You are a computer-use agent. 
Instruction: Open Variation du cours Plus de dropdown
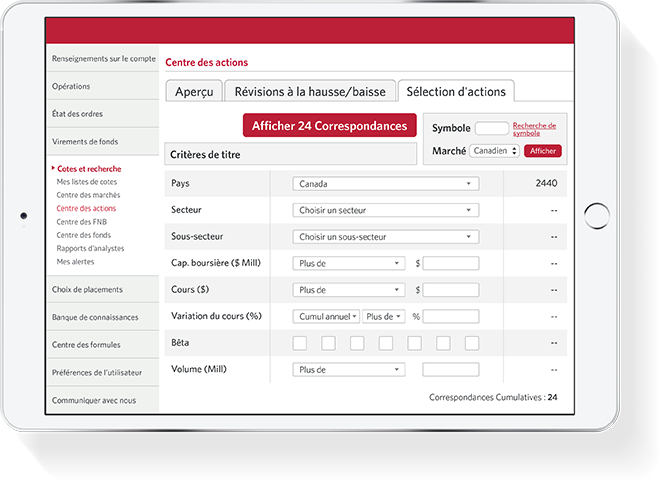click(383, 316)
